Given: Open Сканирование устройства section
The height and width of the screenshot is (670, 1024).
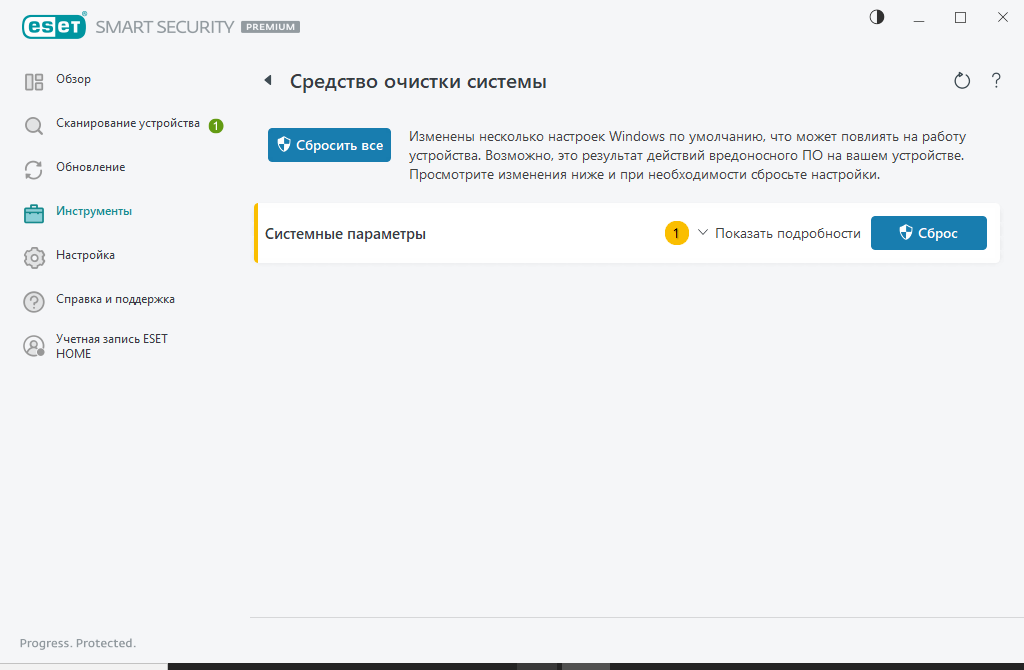Looking at the screenshot, I should [128, 123].
